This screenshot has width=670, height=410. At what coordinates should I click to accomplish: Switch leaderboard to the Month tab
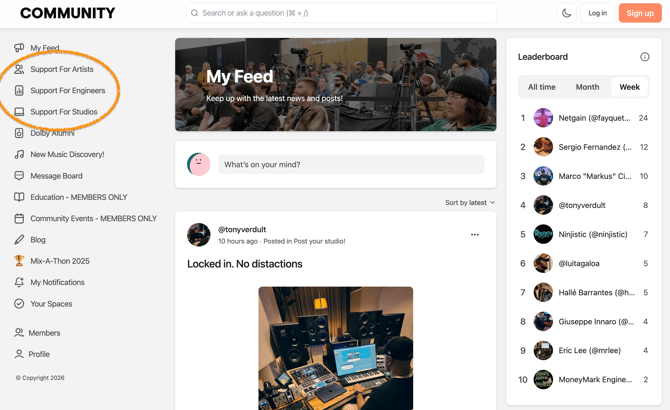(587, 87)
